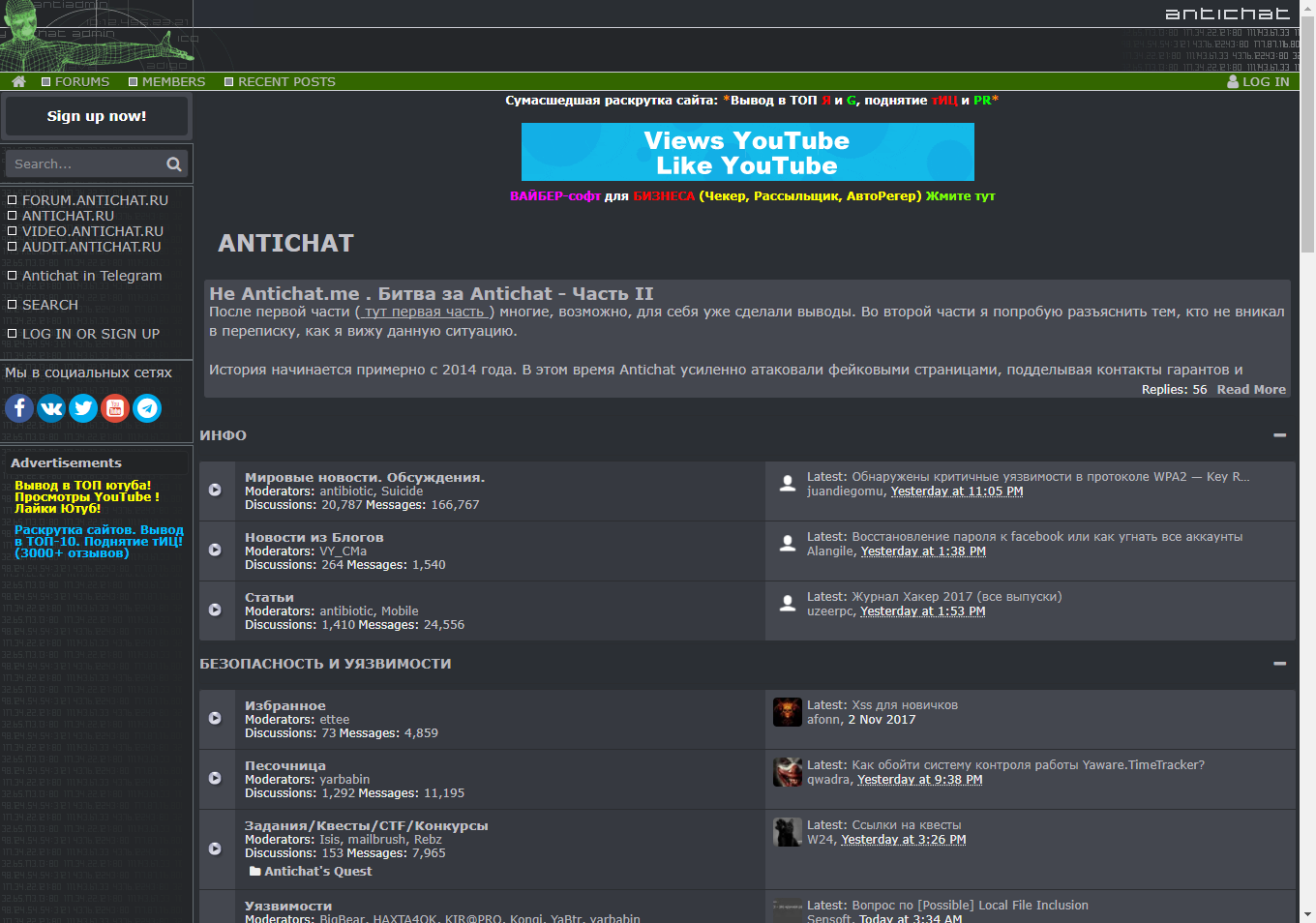Click the ВАЙБЕР-софт для БИЗНЕСА ad link
Image resolution: width=1316 pixels, height=923 pixels.
coord(753,196)
